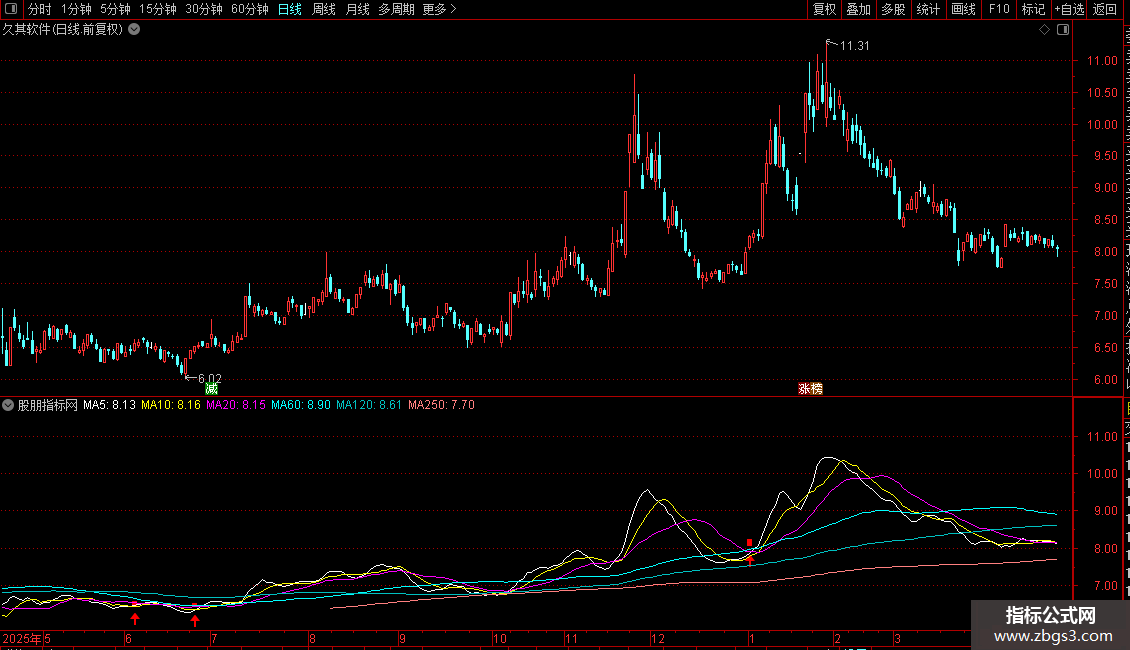Image resolution: width=1130 pixels, height=650 pixels.
Task: Switch to 周线 weekly chart
Action: (x=324, y=9)
